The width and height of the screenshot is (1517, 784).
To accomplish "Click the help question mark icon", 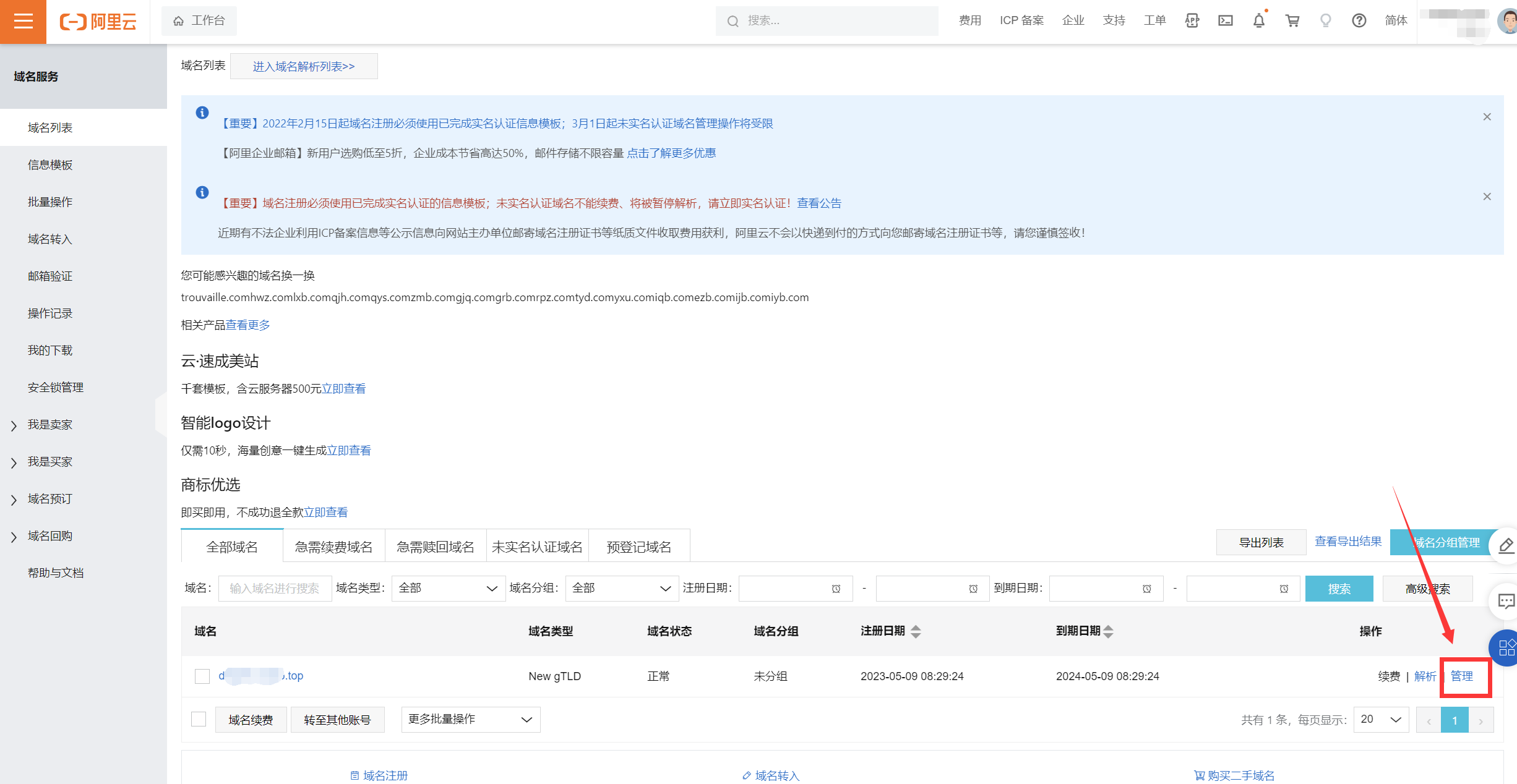I will pyautogui.click(x=1359, y=21).
